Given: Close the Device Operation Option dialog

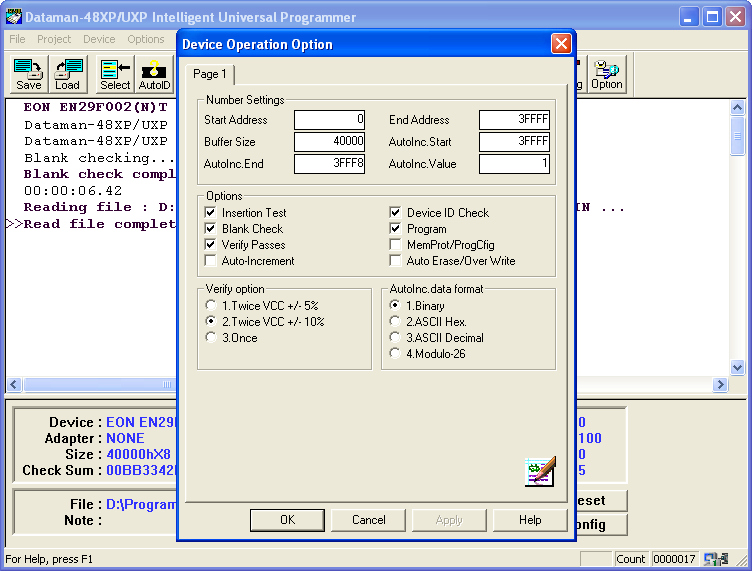Looking at the screenshot, I should [561, 44].
